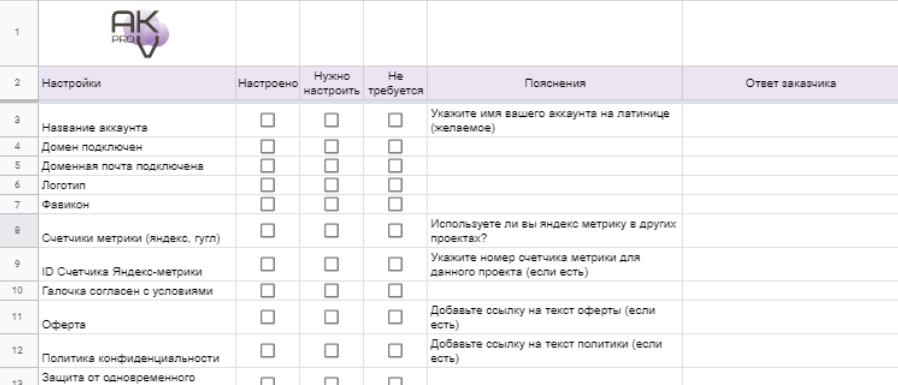Check Настроено box for Фавикон
This screenshot has width=898, height=385.
coord(267,203)
